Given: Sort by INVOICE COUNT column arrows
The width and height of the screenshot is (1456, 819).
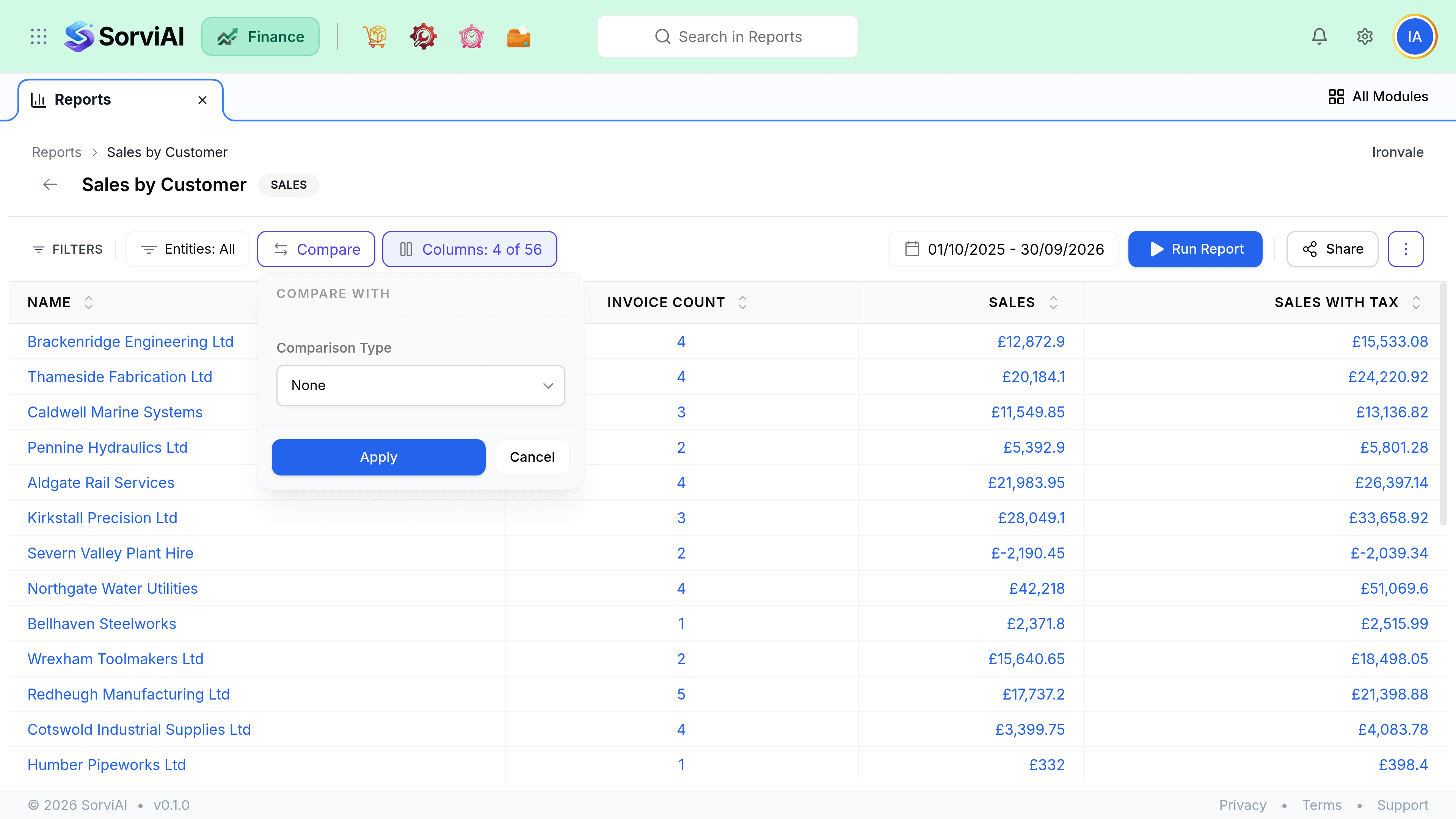Looking at the screenshot, I should 743,303.
